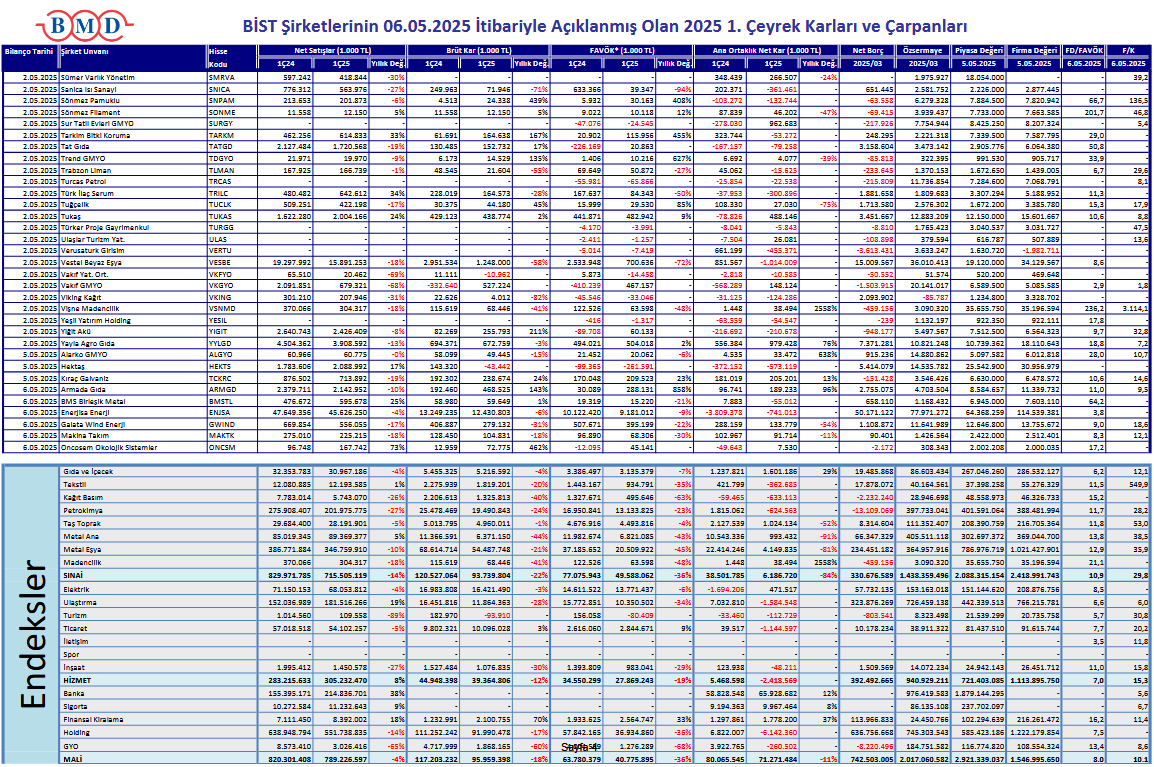Image resolution: width=1154 pixels, height=767 pixels.
Task: Select the MAKTK ticker code
Action: pyautogui.click(x=222, y=436)
